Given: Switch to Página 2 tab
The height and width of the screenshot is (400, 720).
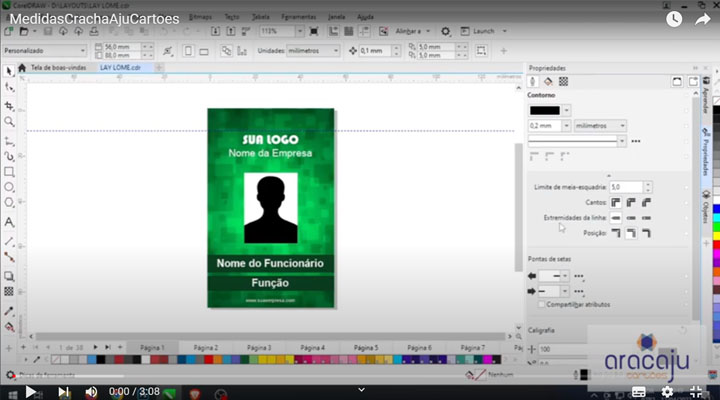Looking at the screenshot, I should [x=205, y=348].
